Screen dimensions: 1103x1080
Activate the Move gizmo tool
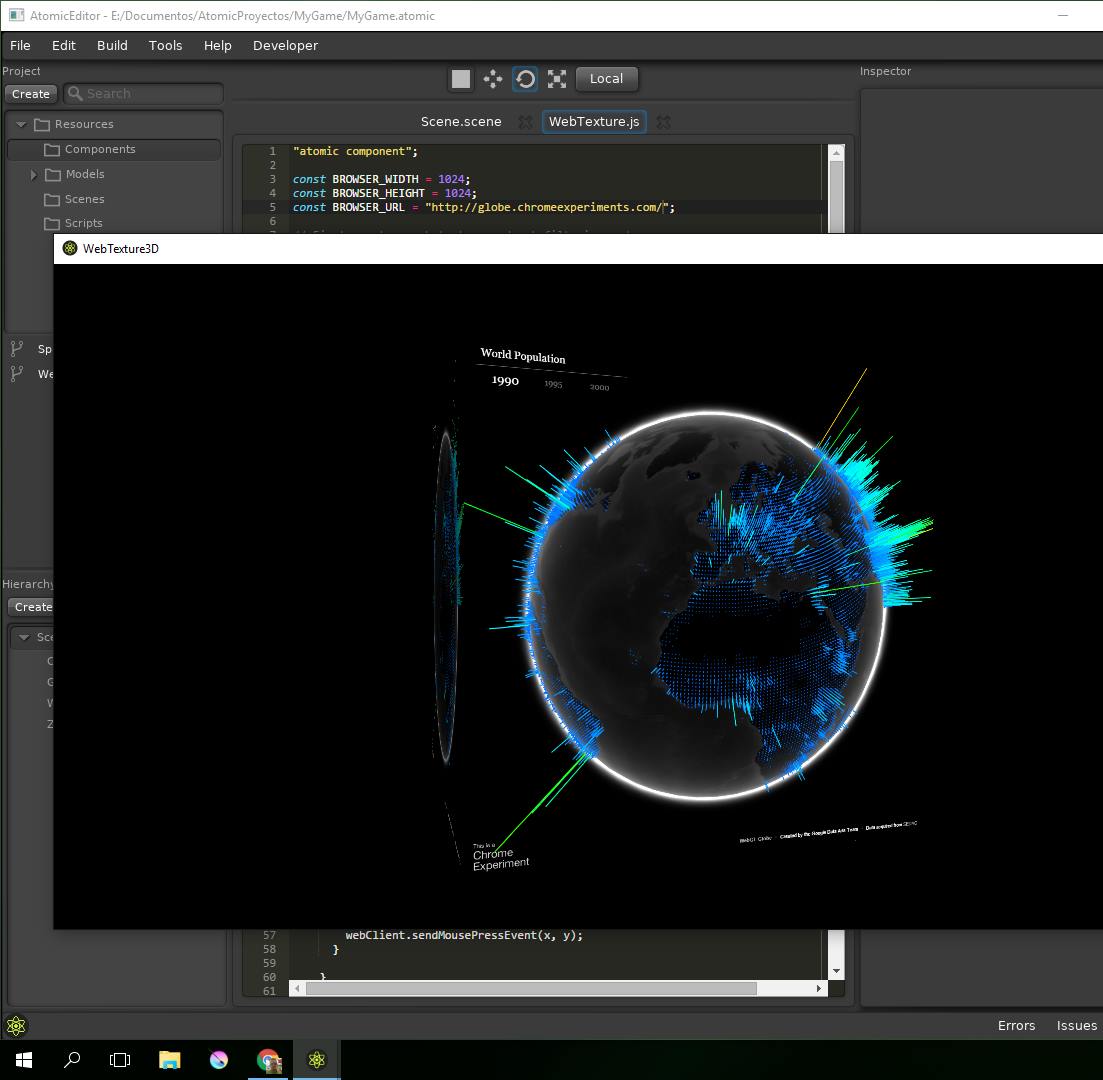493,79
